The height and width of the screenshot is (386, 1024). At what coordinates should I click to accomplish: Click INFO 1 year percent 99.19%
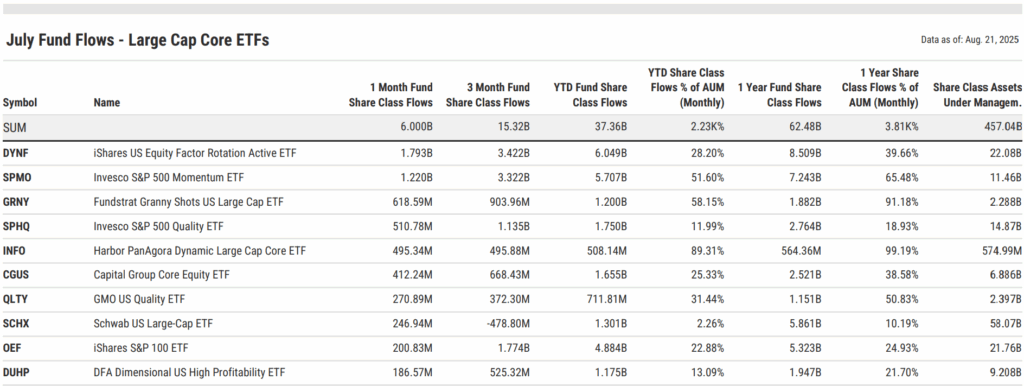point(903,251)
